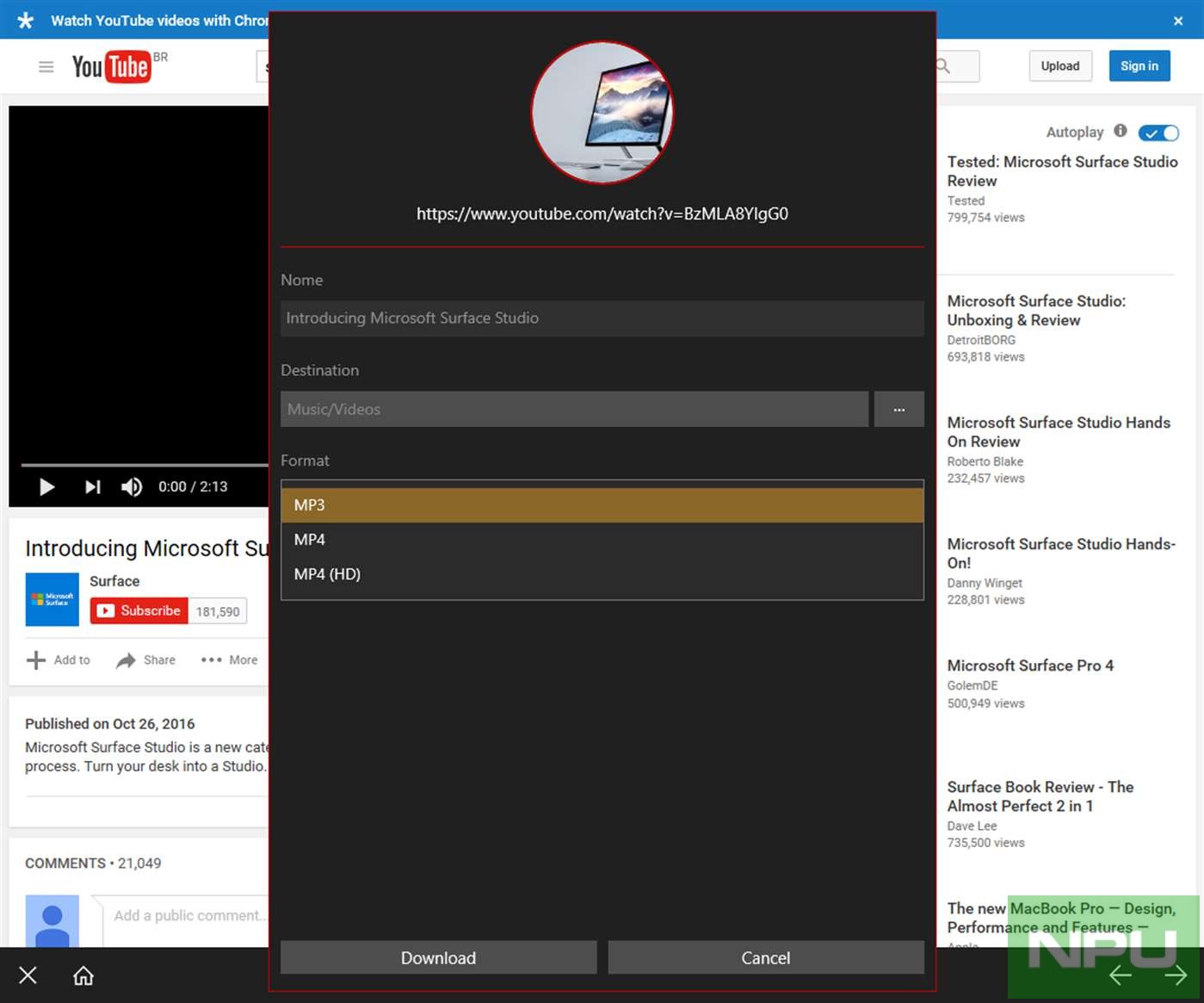This screenshot has height=1003, width=1204.
Task: Close the app with bottom X icon
Action: (x=28, y=975)
